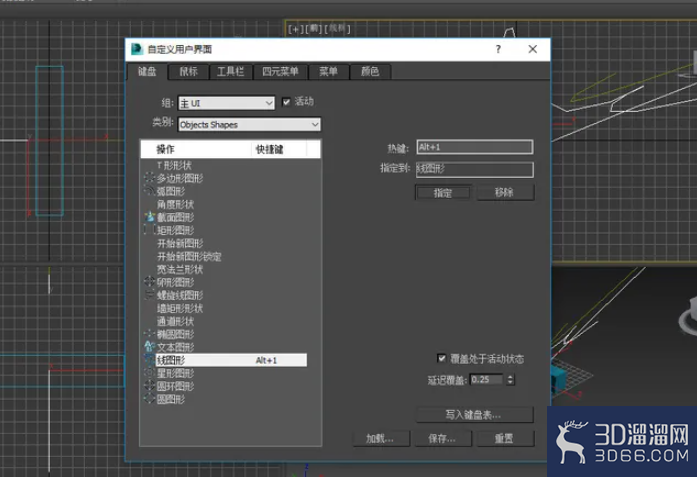Click the 线图形 line shape icon
The width and height of the screenshot is (697, 477).
coord(149,360)
